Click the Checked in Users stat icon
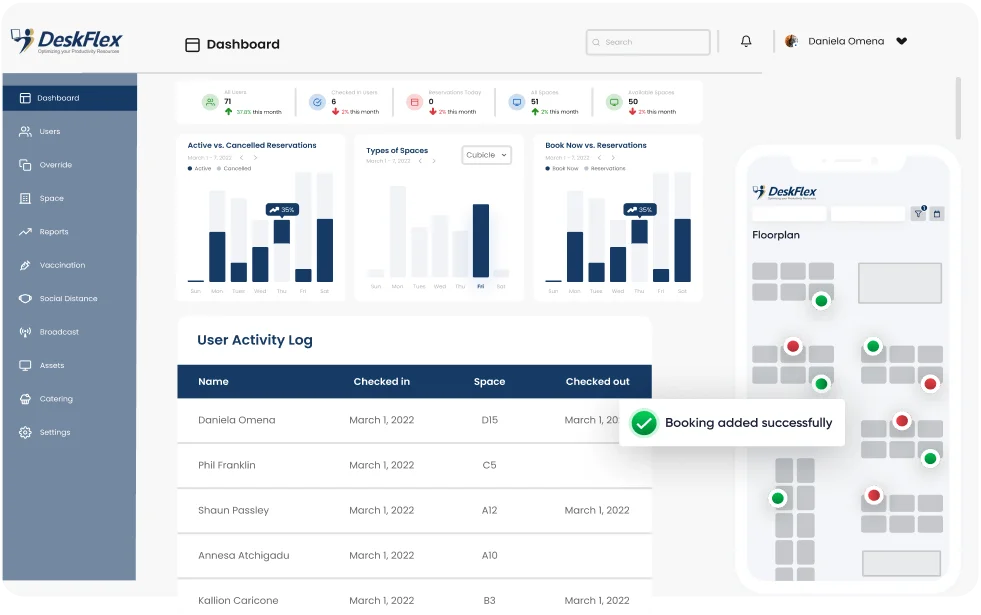Image resolution: width=981 pixels, height=615 pixels. tap(317, 102)
